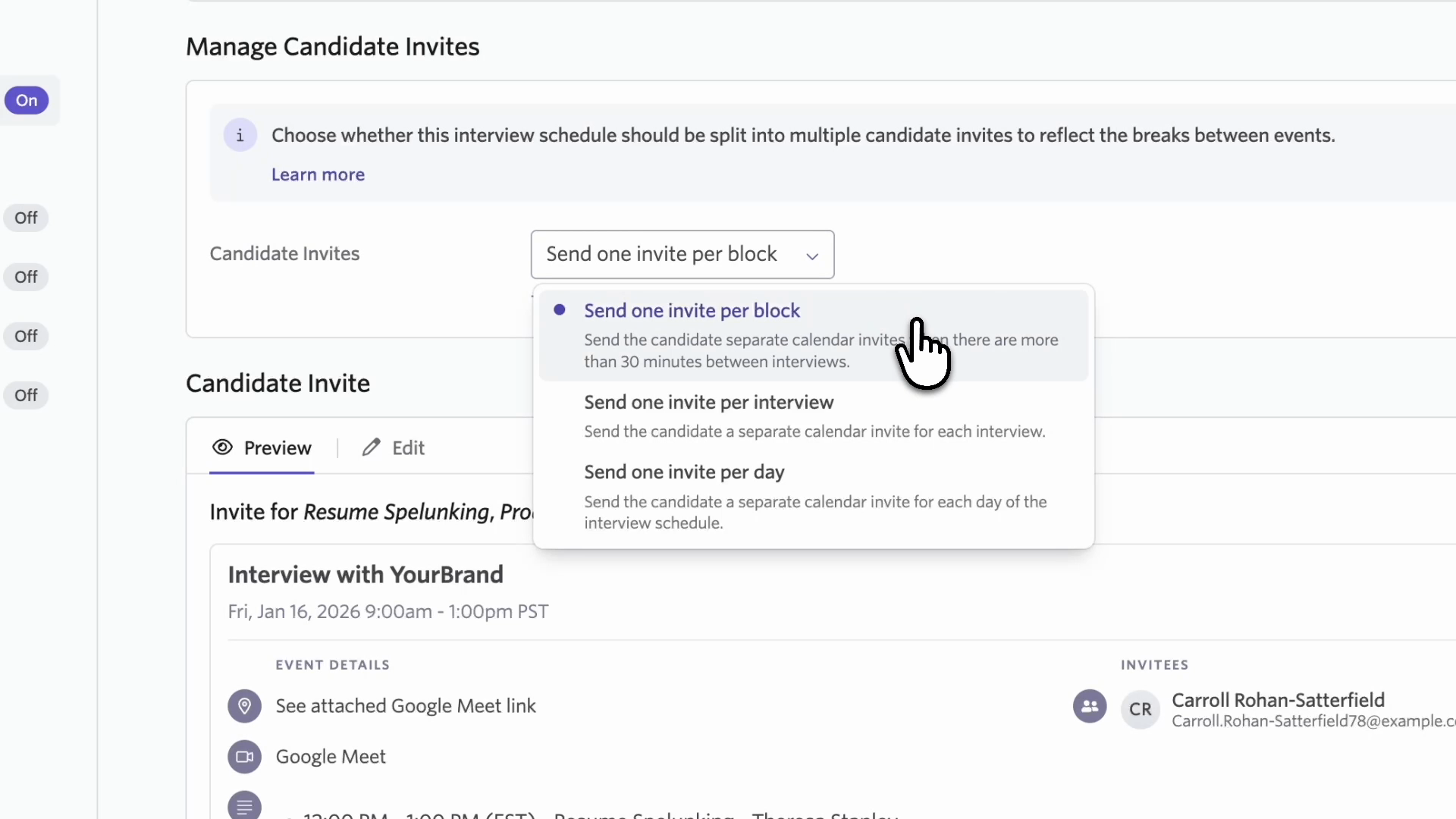
Task: Click the eye icon on the Preview tab
Action: (222, 447)
